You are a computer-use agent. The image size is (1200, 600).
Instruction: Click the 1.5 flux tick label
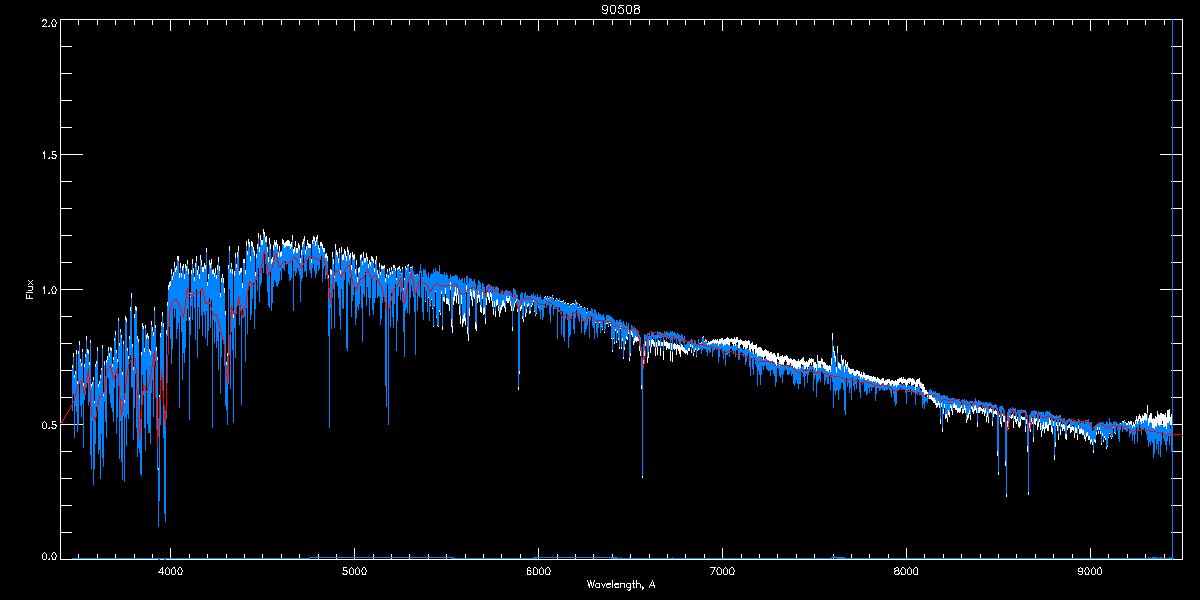[48, 155]
